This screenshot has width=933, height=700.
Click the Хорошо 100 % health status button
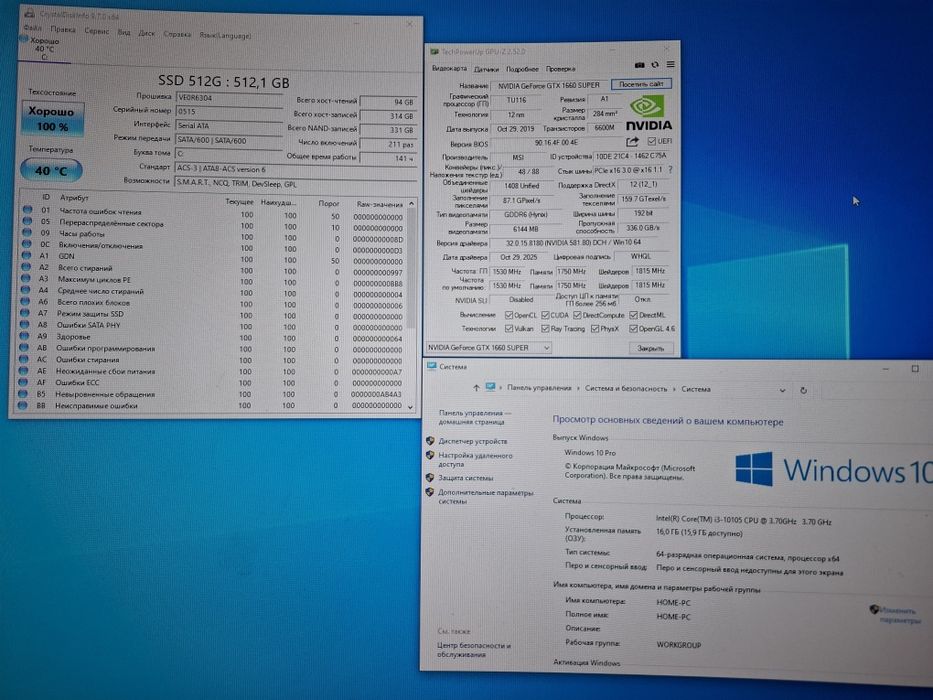click(x=52, y=118)
